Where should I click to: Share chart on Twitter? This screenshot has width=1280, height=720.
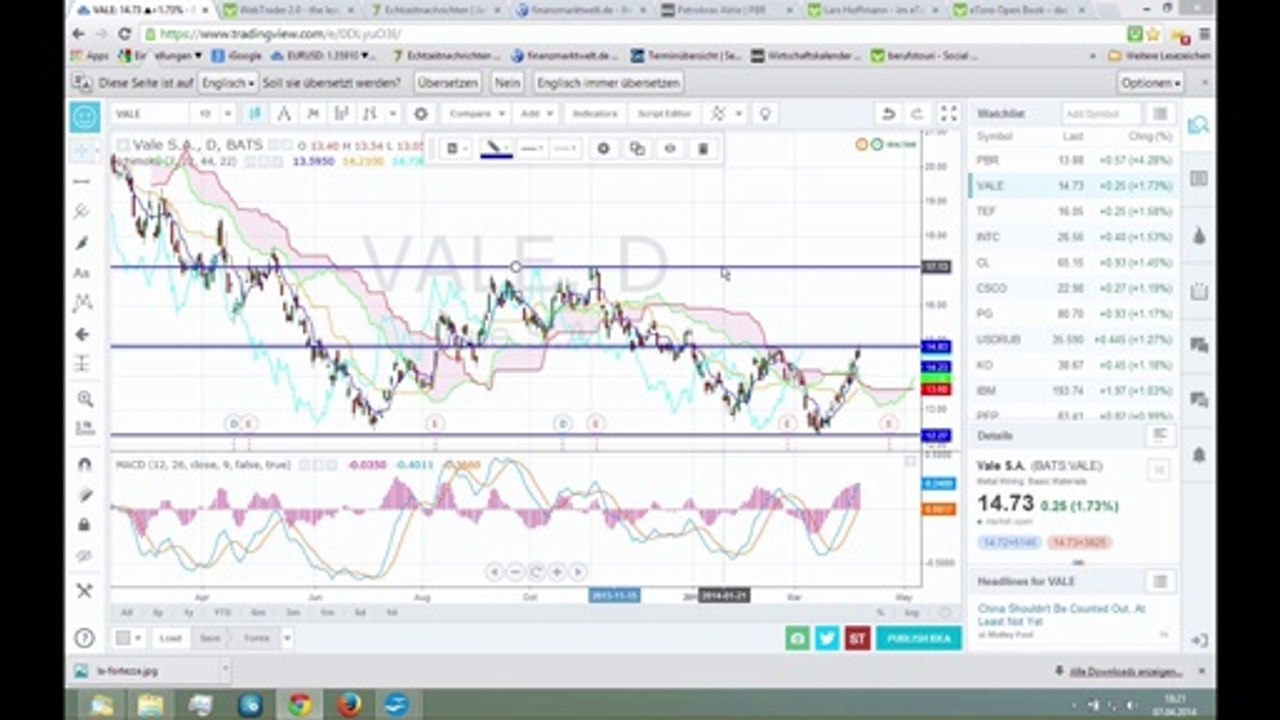tap(827, 638)
